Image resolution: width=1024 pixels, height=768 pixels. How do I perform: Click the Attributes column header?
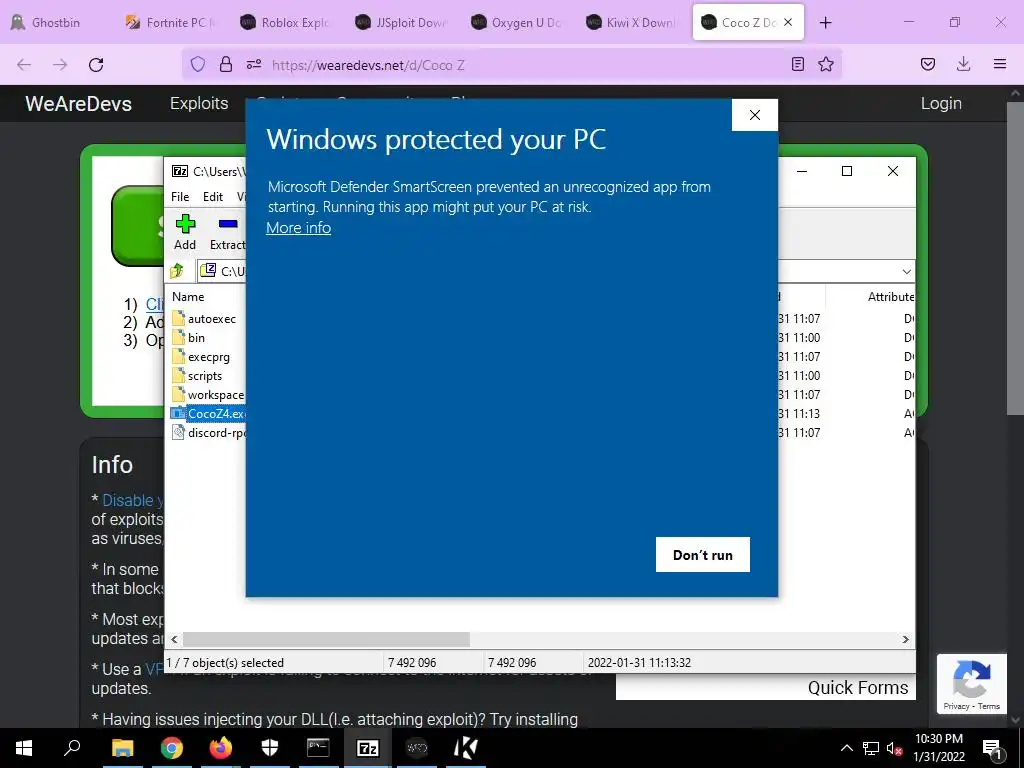[890, 296]
